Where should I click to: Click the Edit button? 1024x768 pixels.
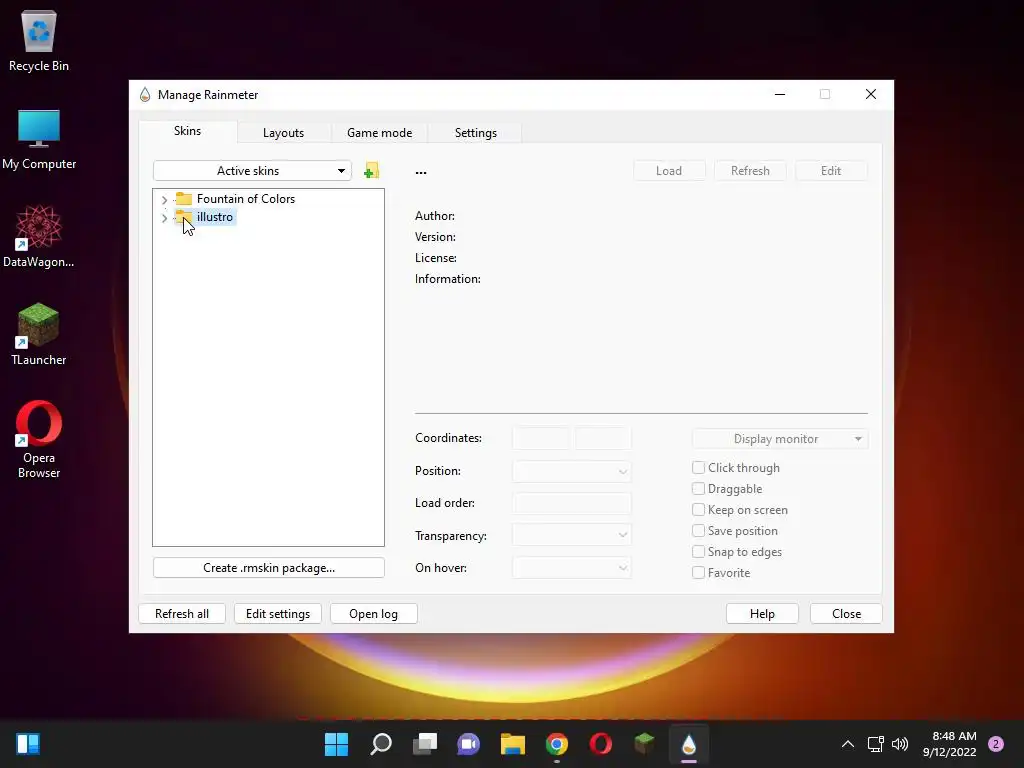coord(831,170)
